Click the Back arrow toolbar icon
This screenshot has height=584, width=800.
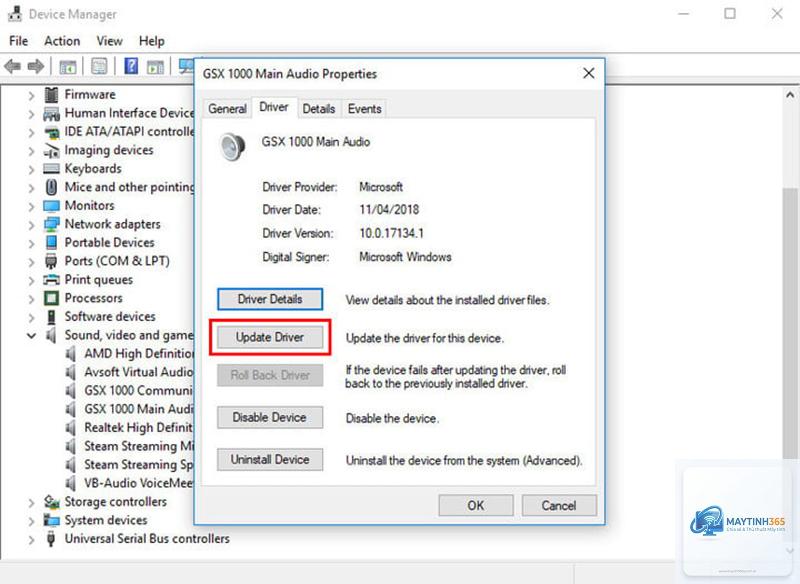(12, 66)
